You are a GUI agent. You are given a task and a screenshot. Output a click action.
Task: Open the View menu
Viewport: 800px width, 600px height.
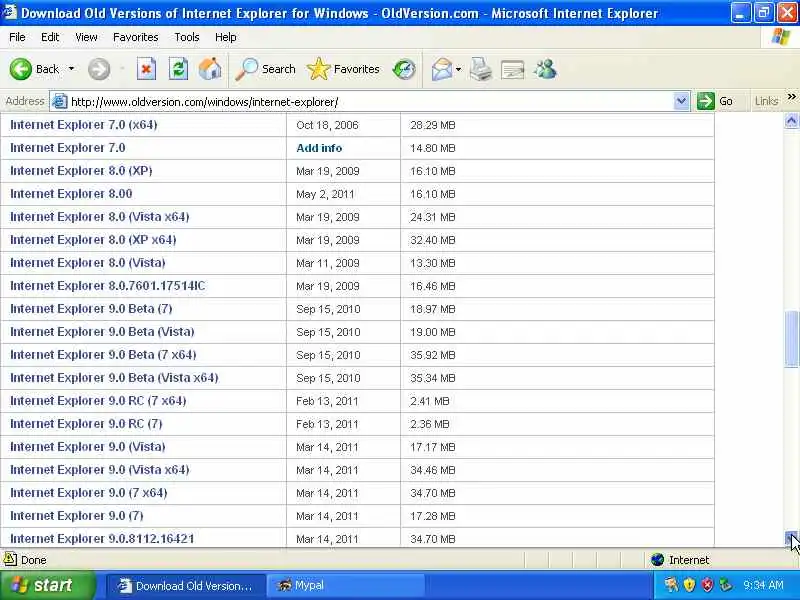click(x=86, y=37)
